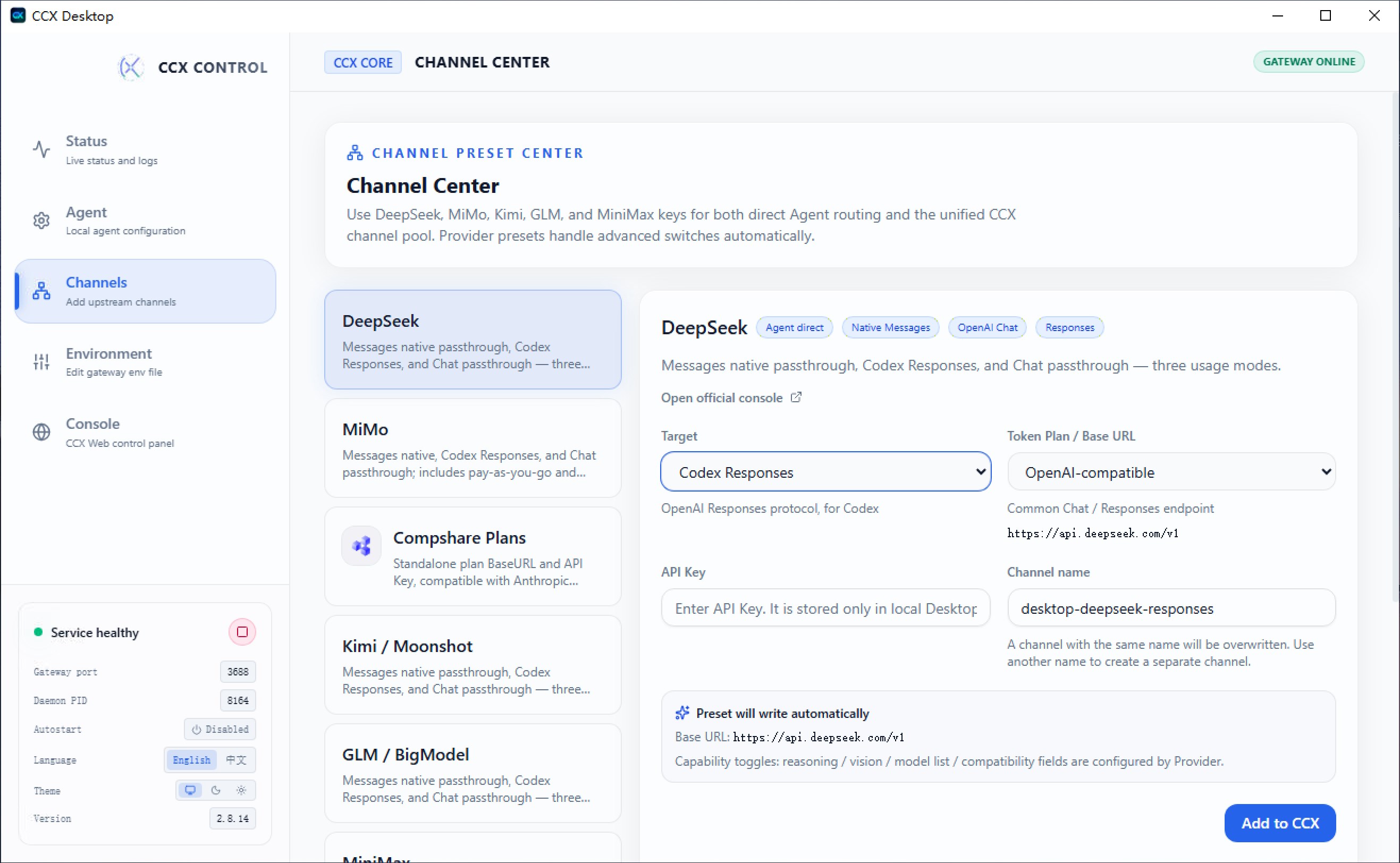Screen dimensions: 1400x863
Task: Open the Token Plan OpenAI-compatible dropdown
Action: tap(1171, 472)
